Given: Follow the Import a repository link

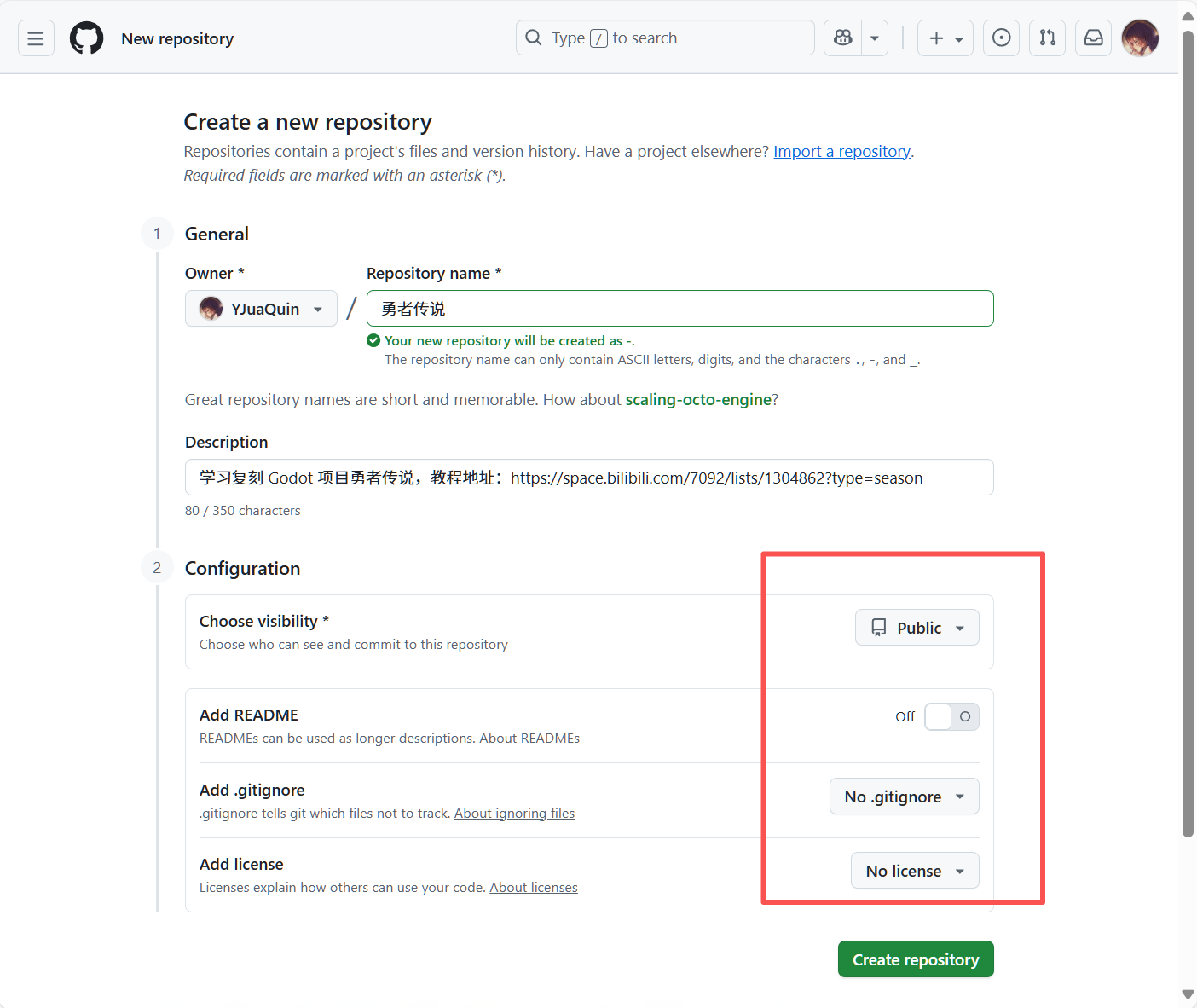Looking at the screenshot, I should point(841,152).
